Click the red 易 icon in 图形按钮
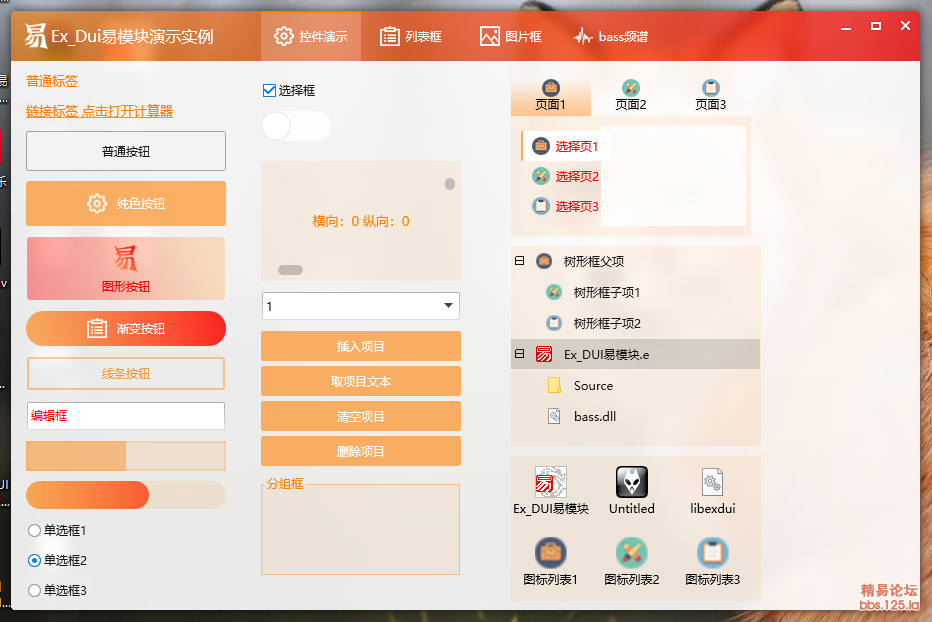Viewport: 932px width, 622px height. (x=125, y=259)
